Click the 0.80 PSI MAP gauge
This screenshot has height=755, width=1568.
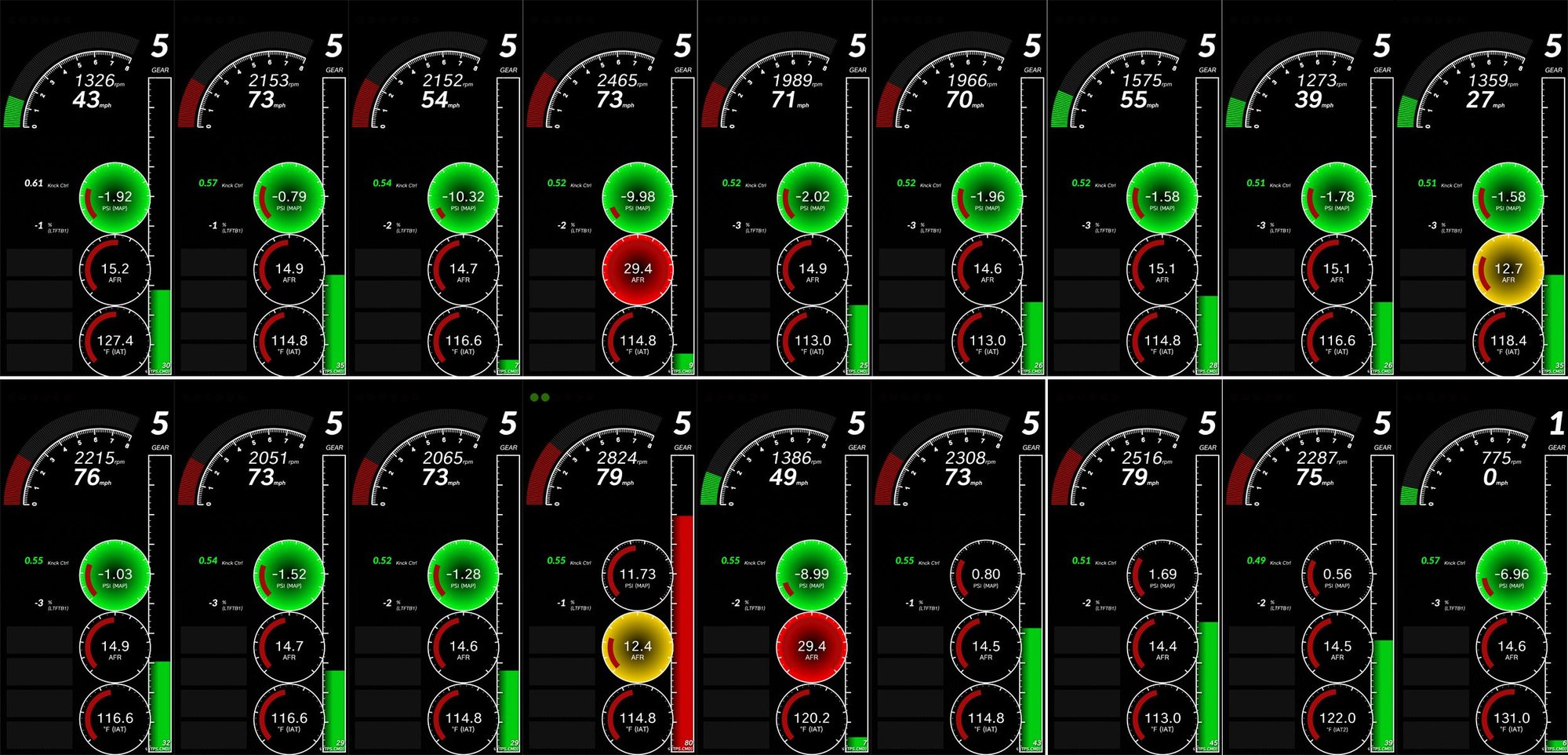(x=985, y=575)
